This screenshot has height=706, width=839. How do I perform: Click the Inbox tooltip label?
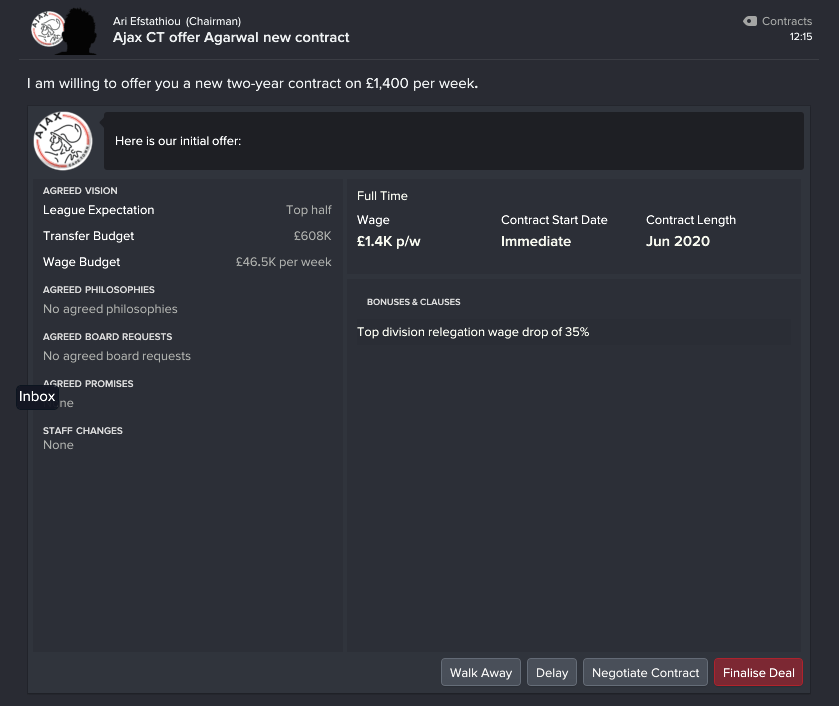tap(37, 397)
